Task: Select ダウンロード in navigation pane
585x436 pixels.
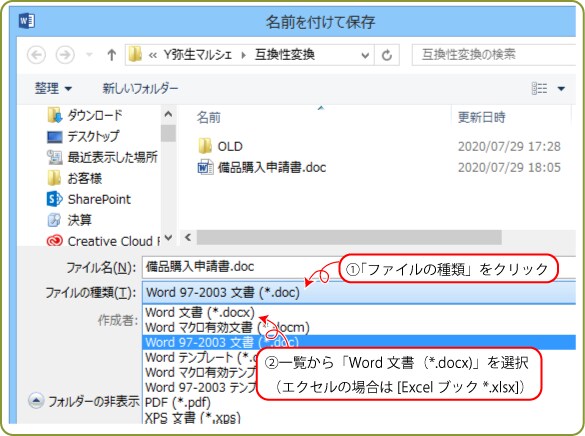Action: 85,115
